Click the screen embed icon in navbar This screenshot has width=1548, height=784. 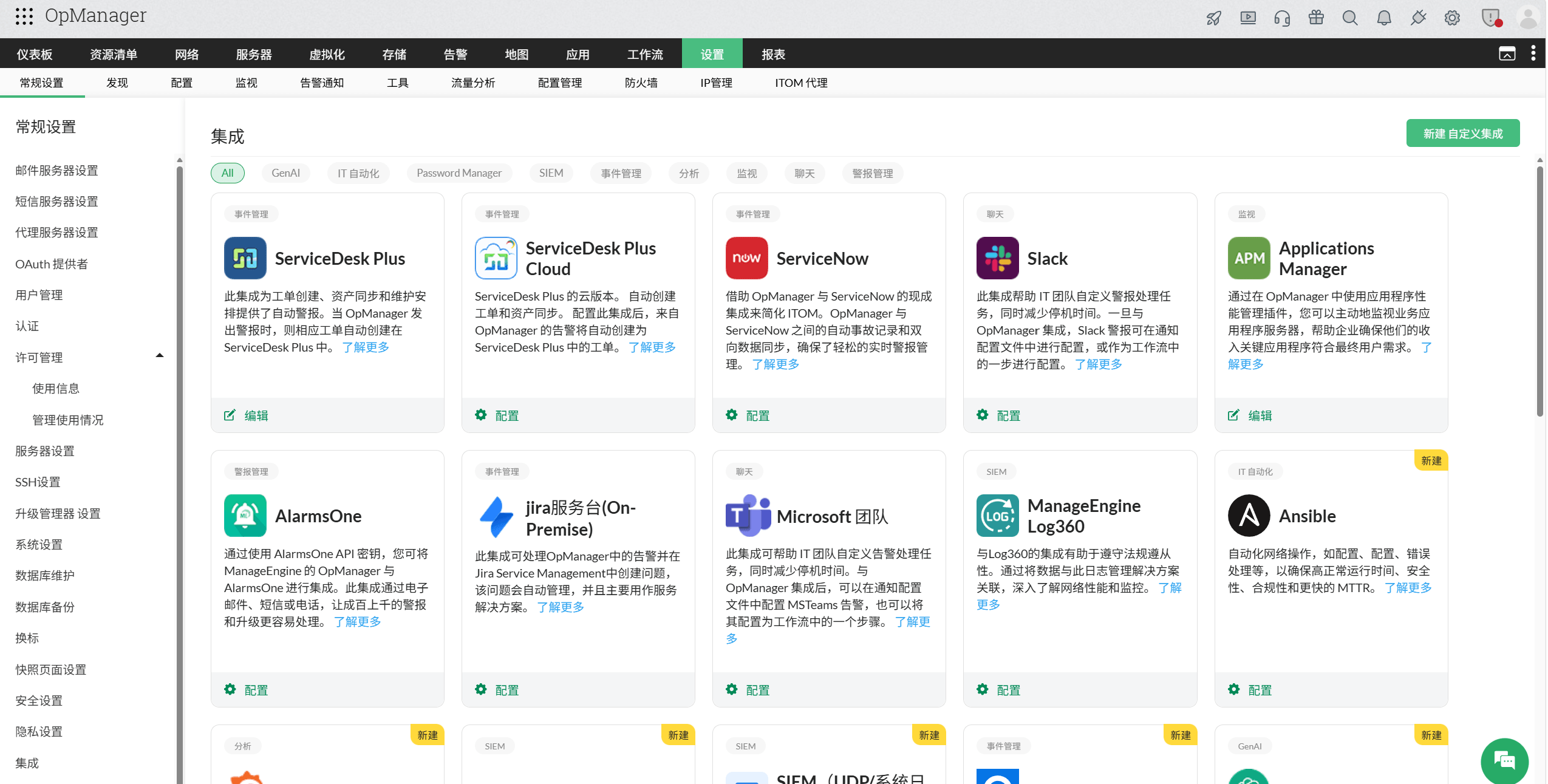click(x=1507, y=53)
